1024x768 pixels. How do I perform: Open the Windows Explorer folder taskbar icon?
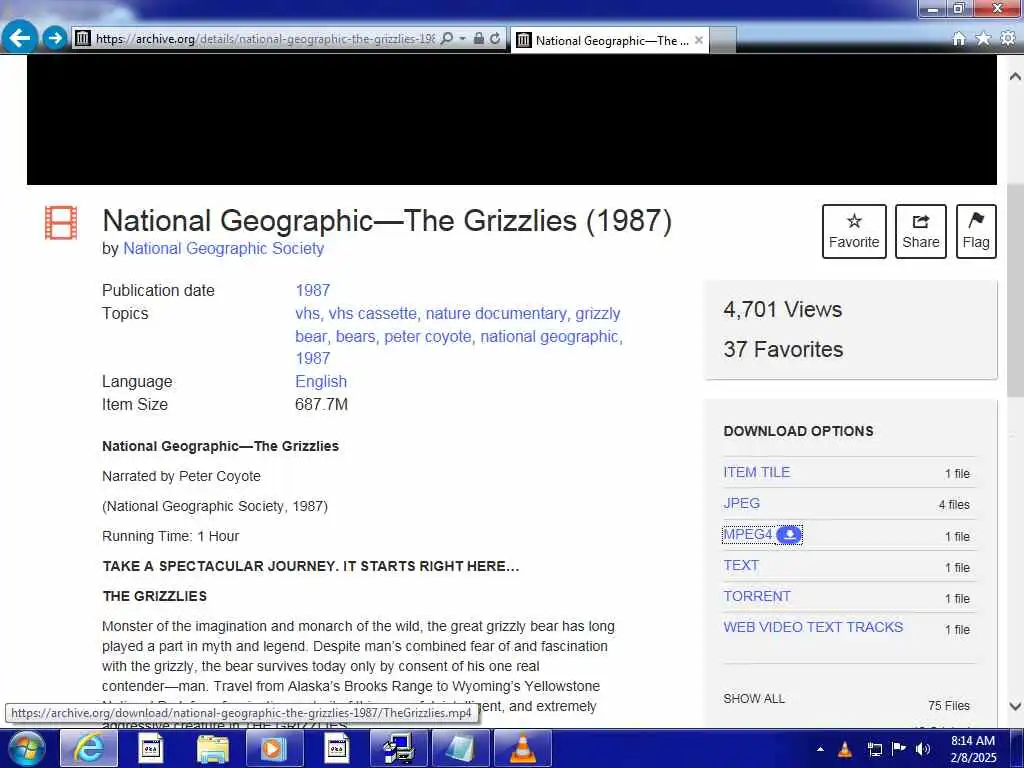click(x=213, y=748)
